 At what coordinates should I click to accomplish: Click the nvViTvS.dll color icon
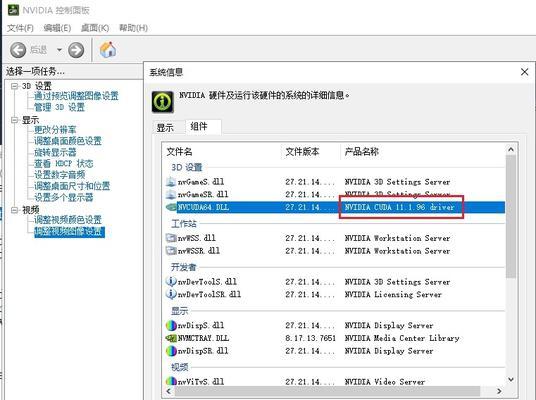(171, 381)
